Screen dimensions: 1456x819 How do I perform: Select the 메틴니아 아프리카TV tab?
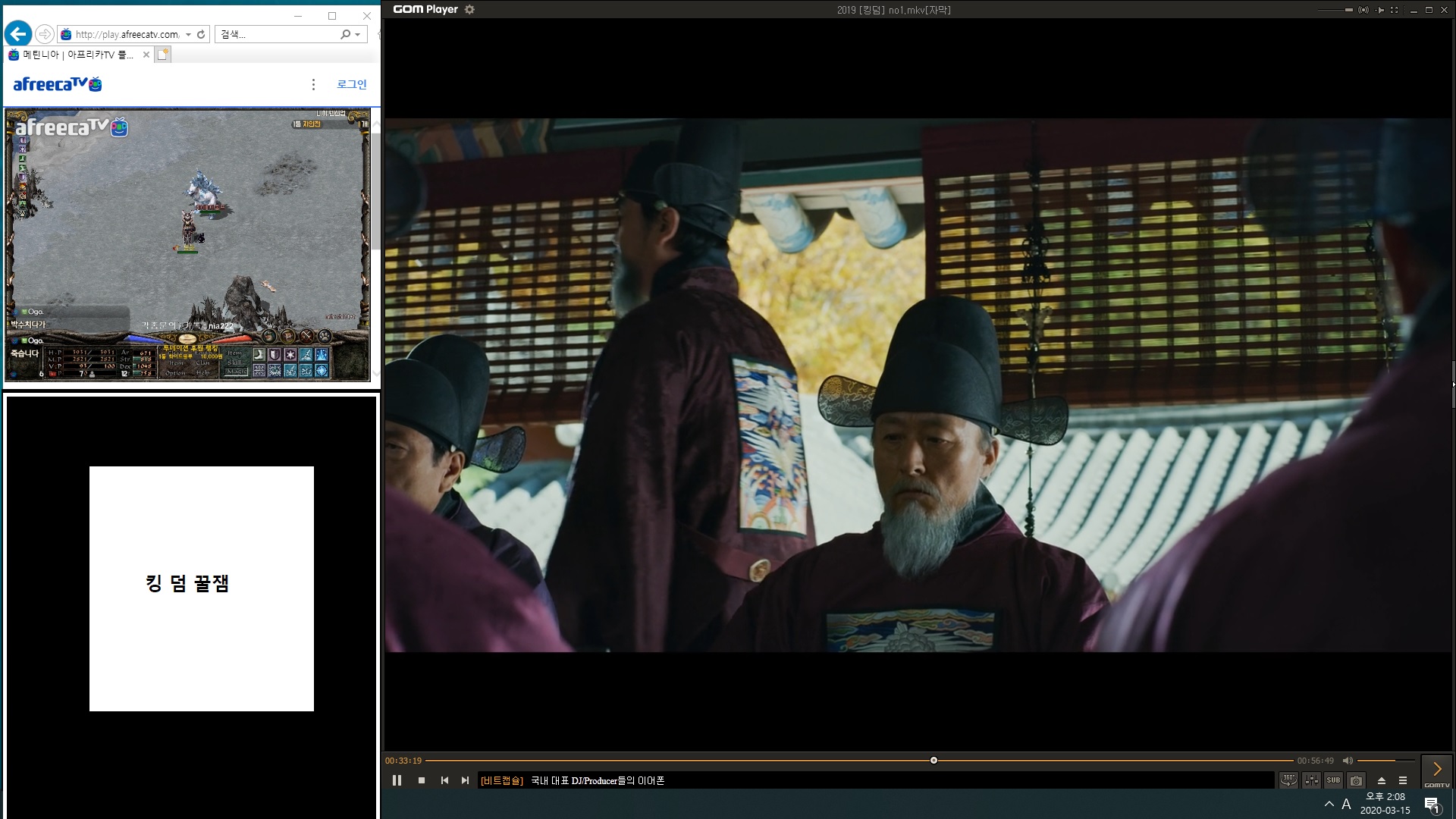coord(78,55)
